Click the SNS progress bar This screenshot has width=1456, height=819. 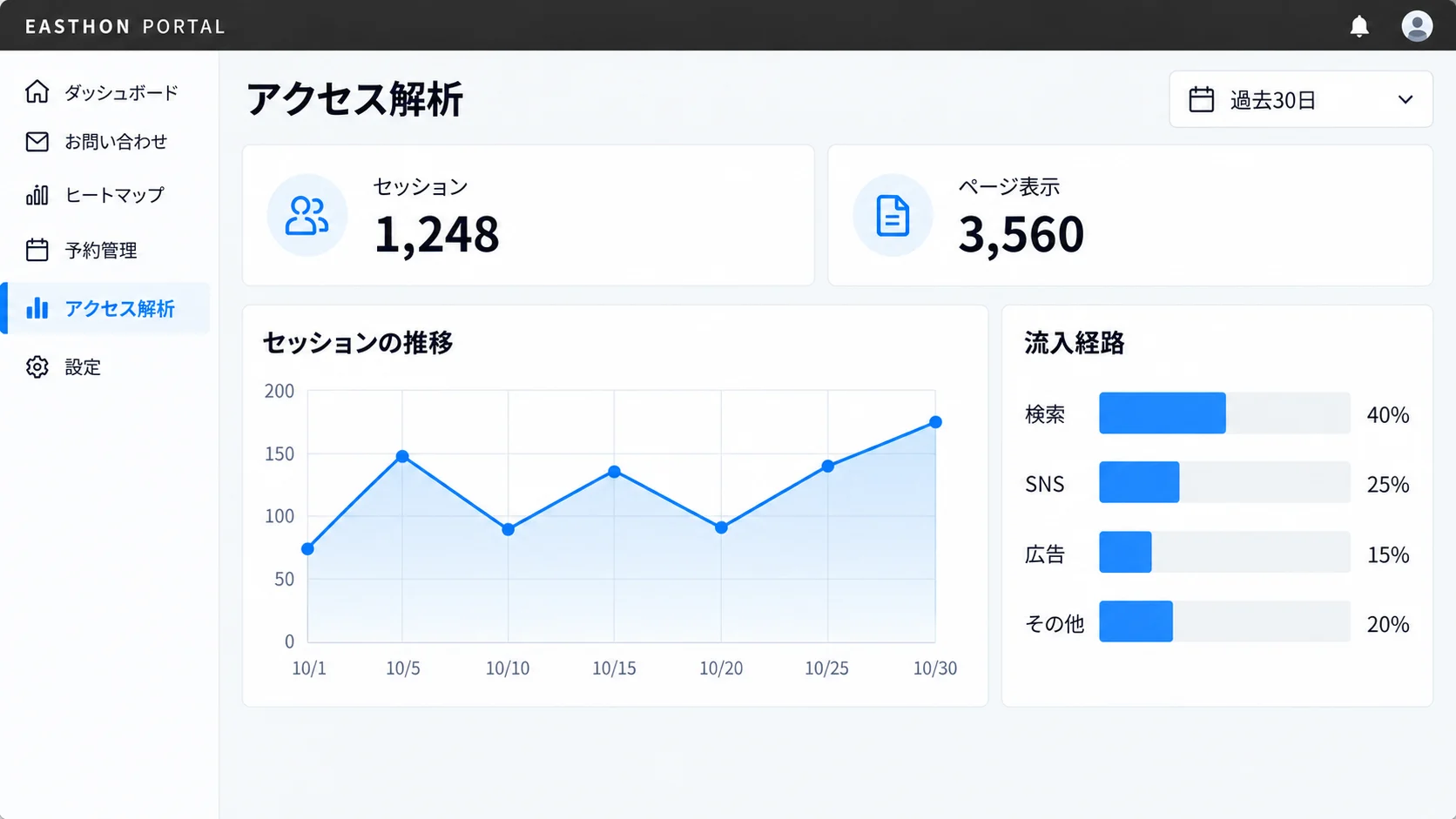coord(1224,482)
